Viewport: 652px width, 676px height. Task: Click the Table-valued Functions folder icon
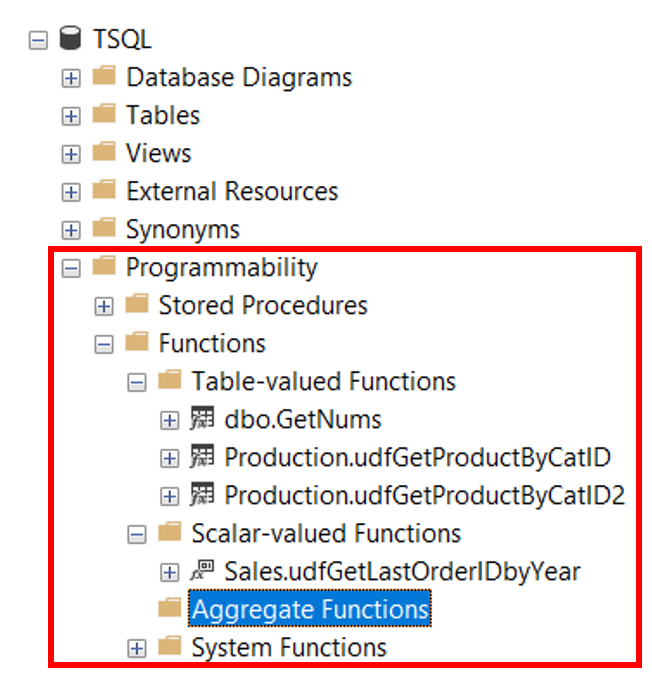click(169, 380)
